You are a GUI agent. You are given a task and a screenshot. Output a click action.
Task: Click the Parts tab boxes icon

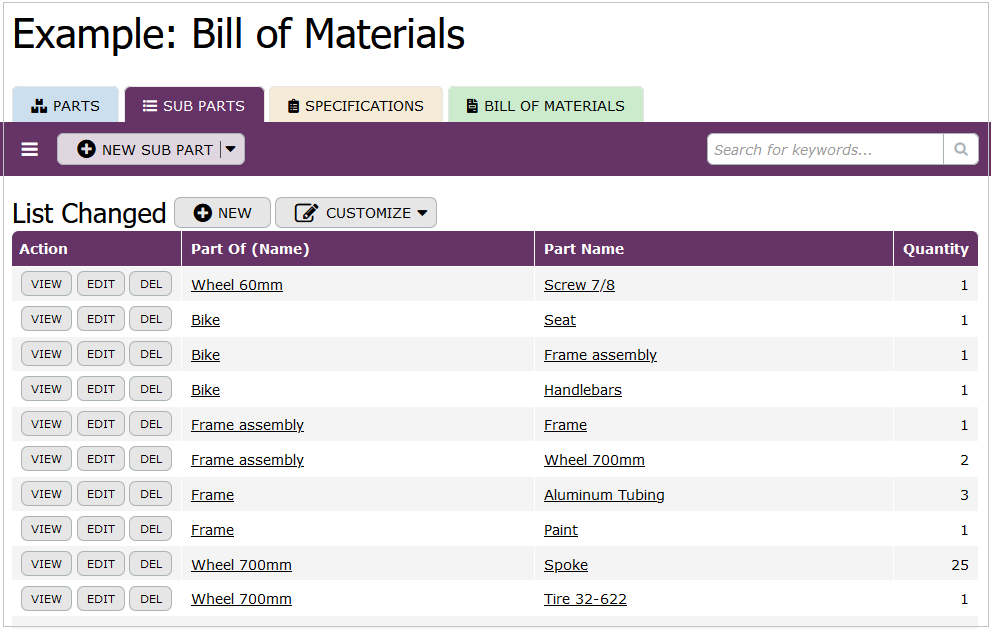(40, 106)
